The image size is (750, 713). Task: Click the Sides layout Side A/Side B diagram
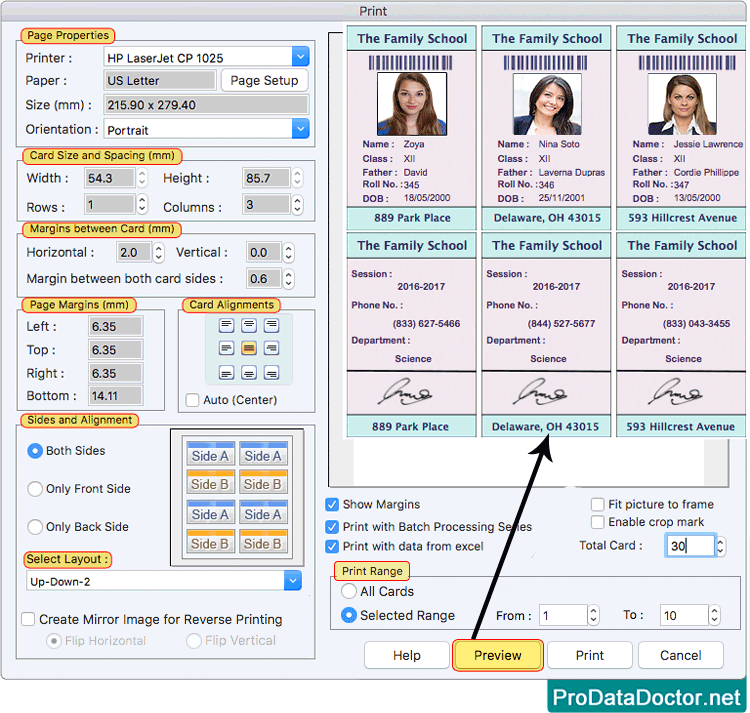click(x=237, y=497)
